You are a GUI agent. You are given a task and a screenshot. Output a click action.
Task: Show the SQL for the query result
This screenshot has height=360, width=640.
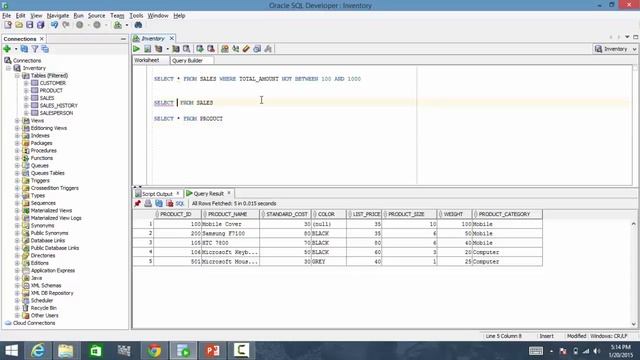tap(180, 203)
